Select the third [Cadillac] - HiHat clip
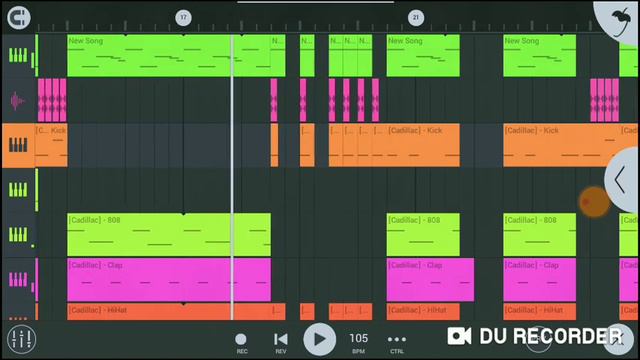 coord(540,311)
